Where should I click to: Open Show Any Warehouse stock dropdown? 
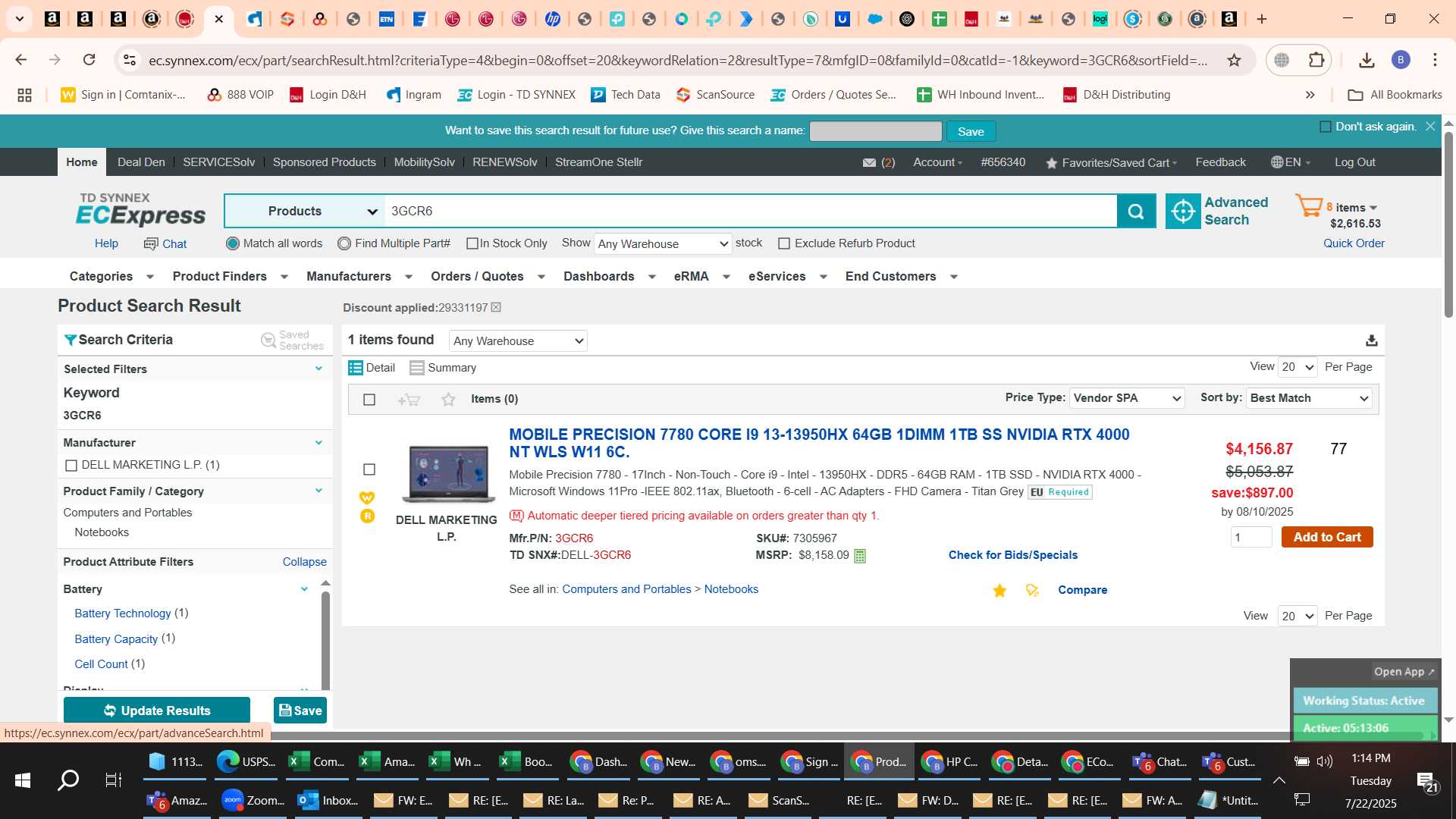pos(663,243)
